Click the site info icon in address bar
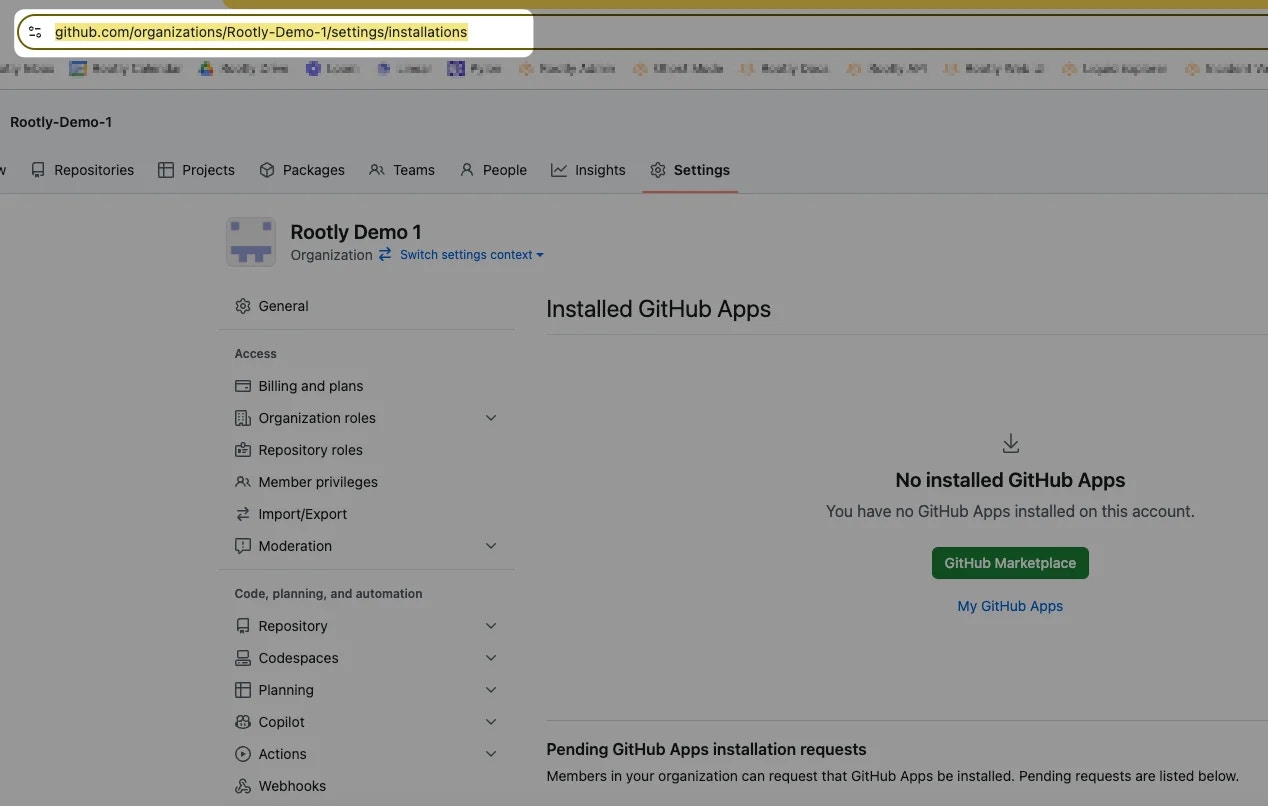The height and width of the screenshot is (806, 1268). click(x=35, y=32)
